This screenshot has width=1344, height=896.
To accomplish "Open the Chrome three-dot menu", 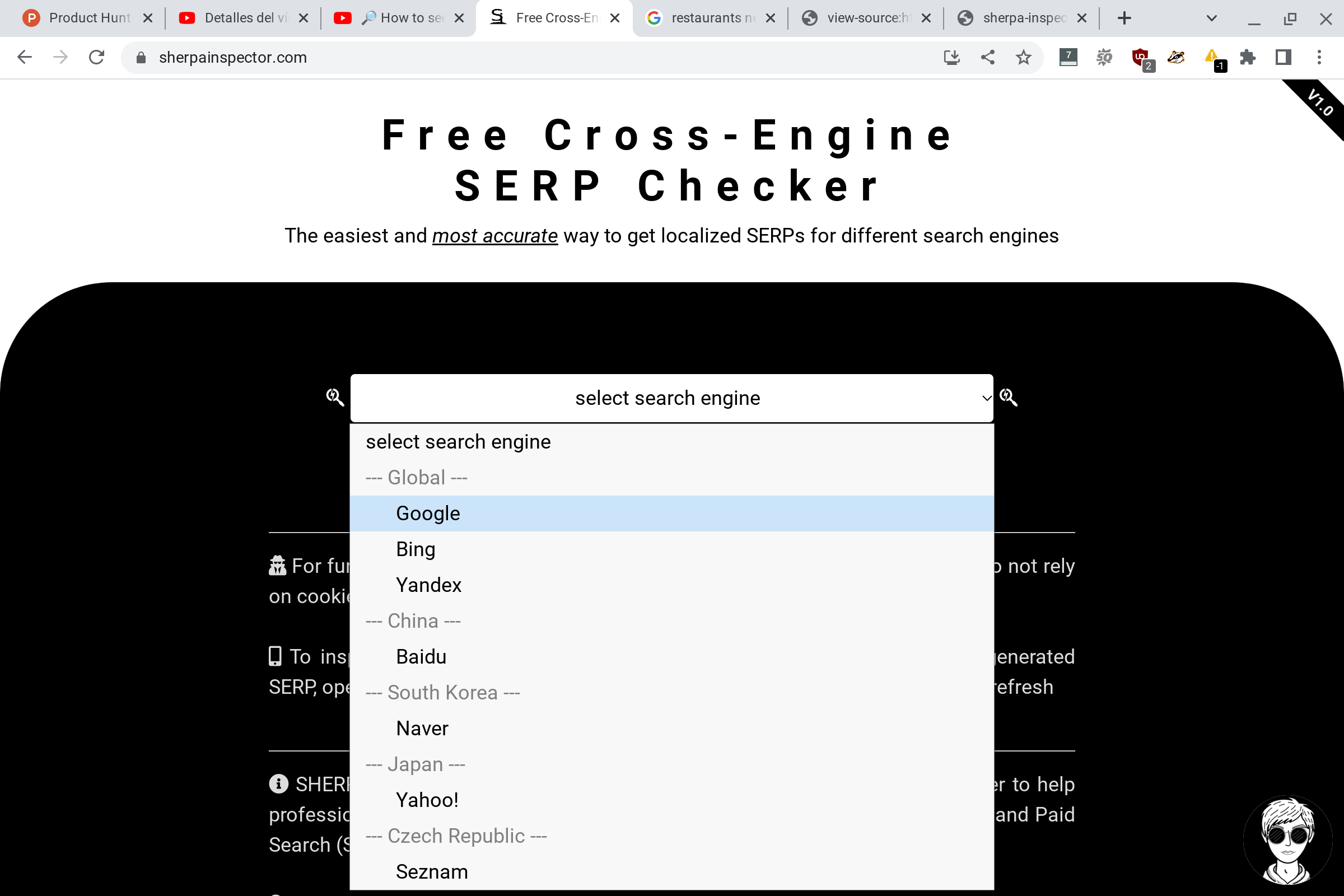I will click(x=1319, y=57).
